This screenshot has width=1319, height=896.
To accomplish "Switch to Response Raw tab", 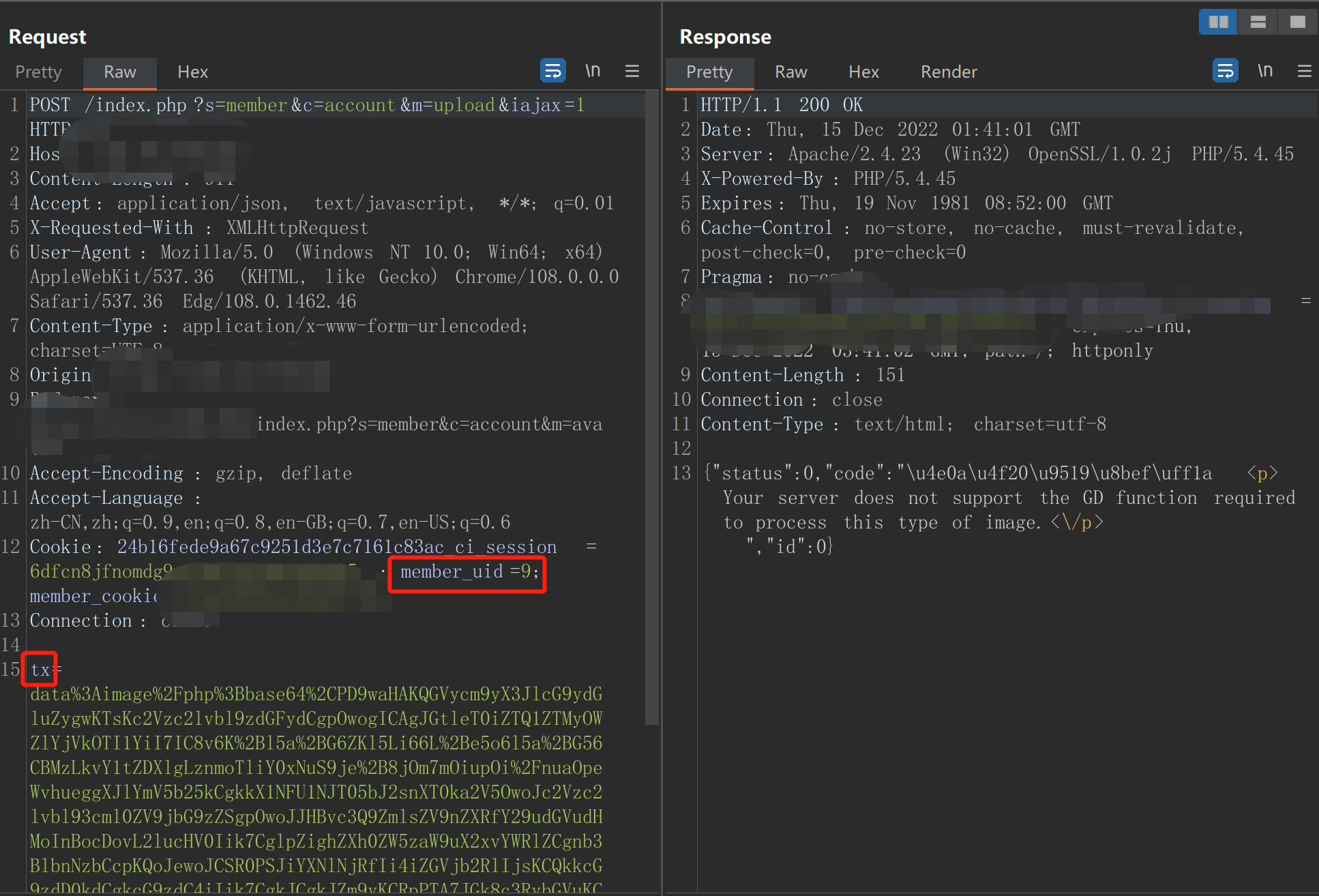I will click(x=791, y=72).
